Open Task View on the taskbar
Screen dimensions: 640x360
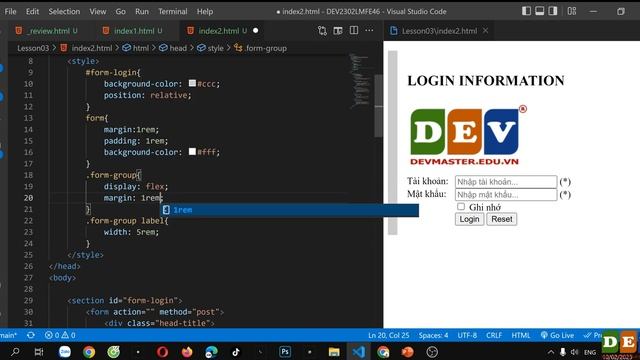point(39,351)
